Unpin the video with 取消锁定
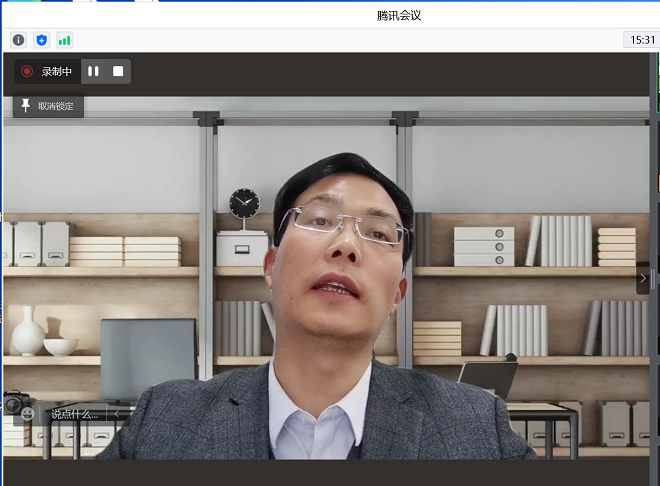The image size is (660, 486). (48, 106)
